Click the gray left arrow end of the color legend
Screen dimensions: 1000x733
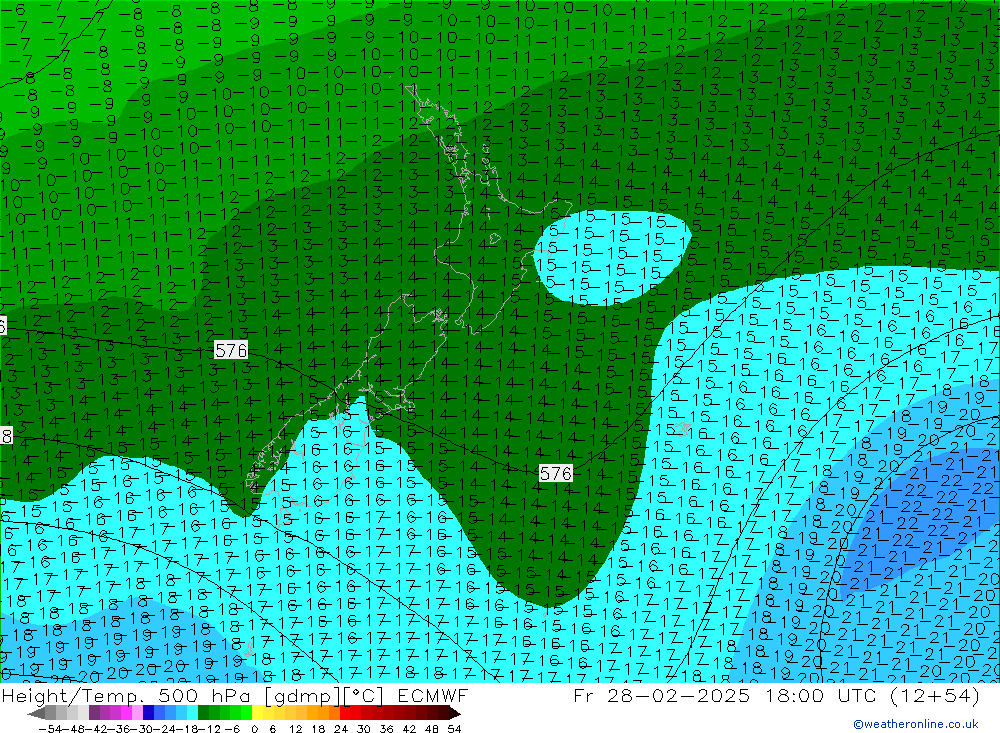coord(36,713)
